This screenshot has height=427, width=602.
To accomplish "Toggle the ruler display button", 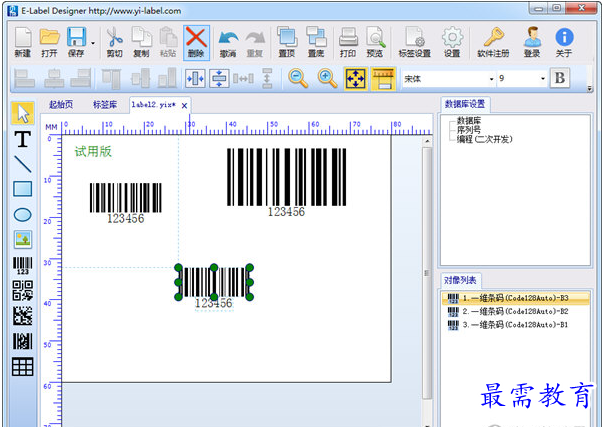I will point(383,78).
